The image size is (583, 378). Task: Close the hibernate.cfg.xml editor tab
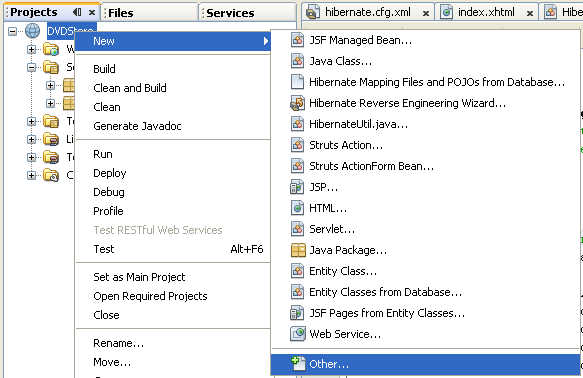pos(426,13)
